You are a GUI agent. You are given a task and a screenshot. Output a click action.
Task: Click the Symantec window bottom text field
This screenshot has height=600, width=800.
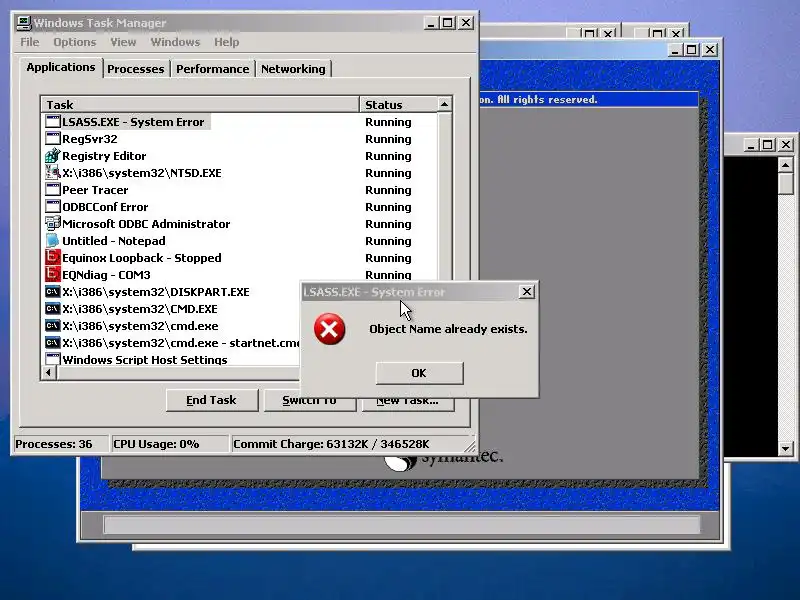(x=403, y=524)
